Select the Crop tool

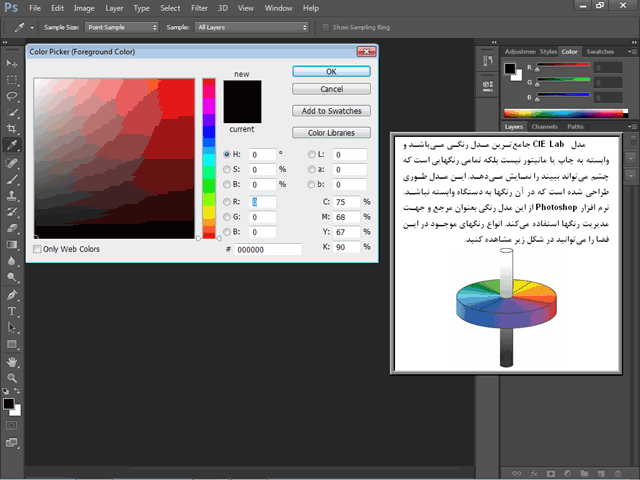pyautogui.click(x=12, y=129)
